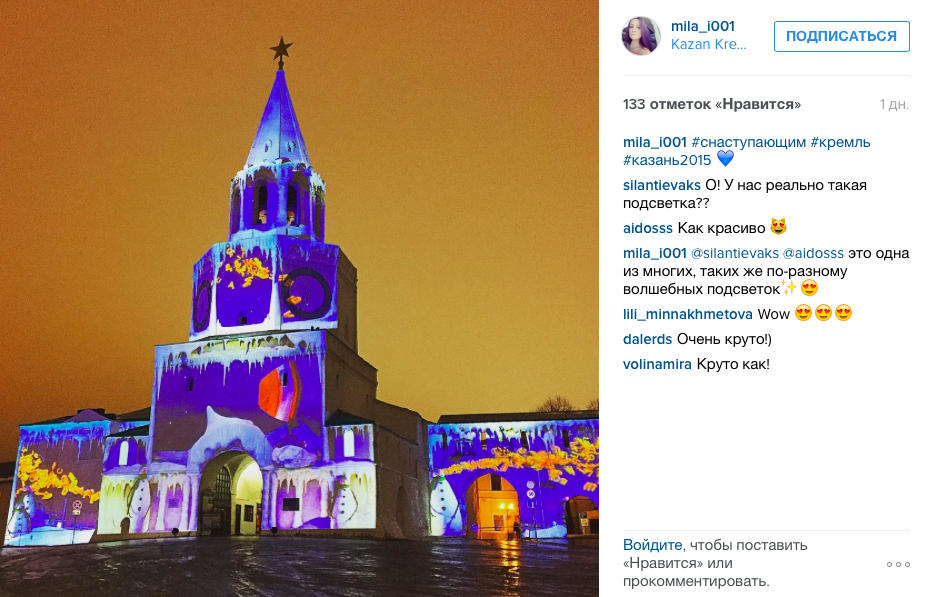Click the 1 дн. post timestamp
The height and width of the screenshot is (597, 931).
tap(894, 105)
